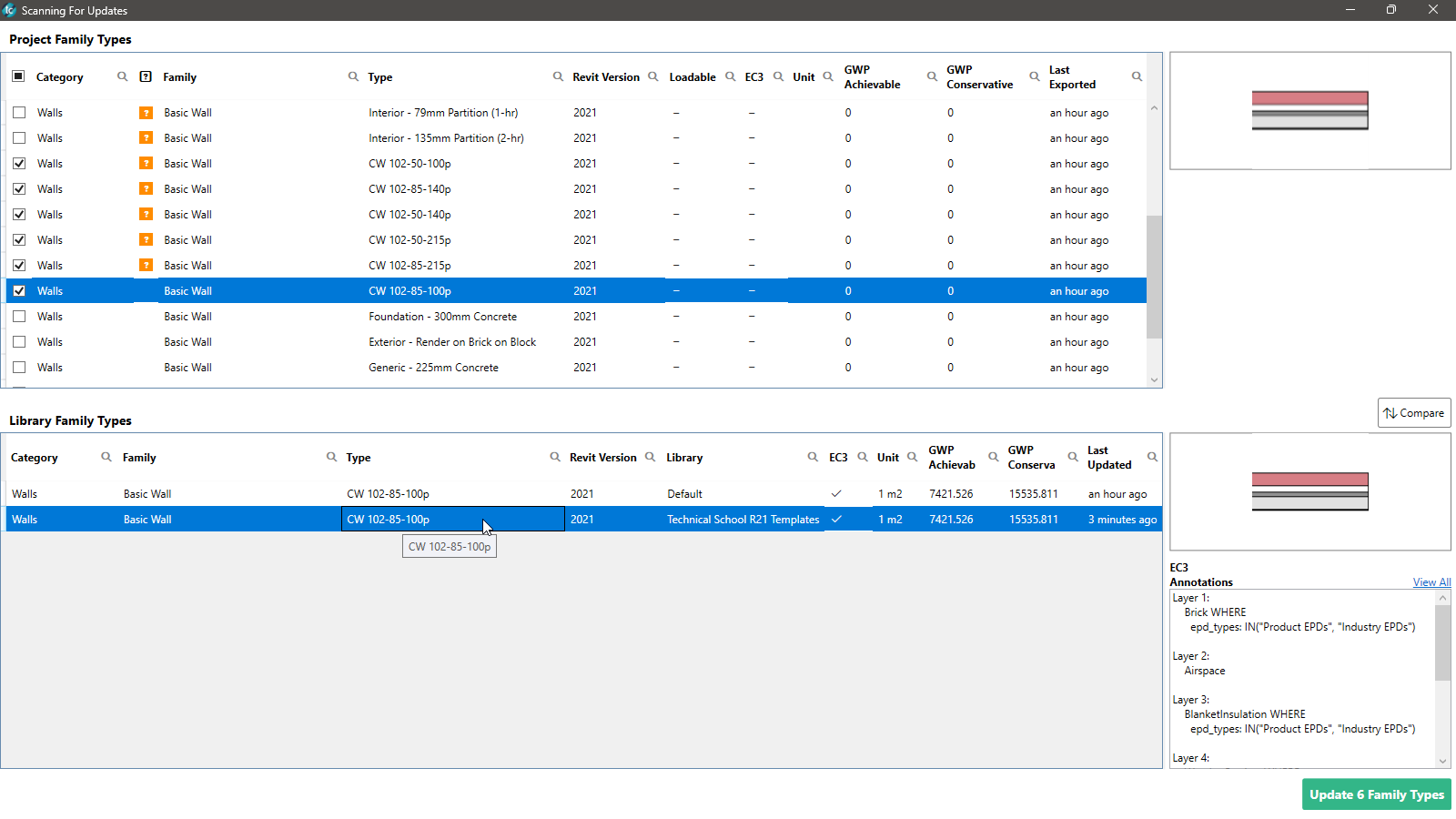Screen dimensions: 1456x819
Task: Toggle the select-all checkbox in project header
Action: (18, 76)
